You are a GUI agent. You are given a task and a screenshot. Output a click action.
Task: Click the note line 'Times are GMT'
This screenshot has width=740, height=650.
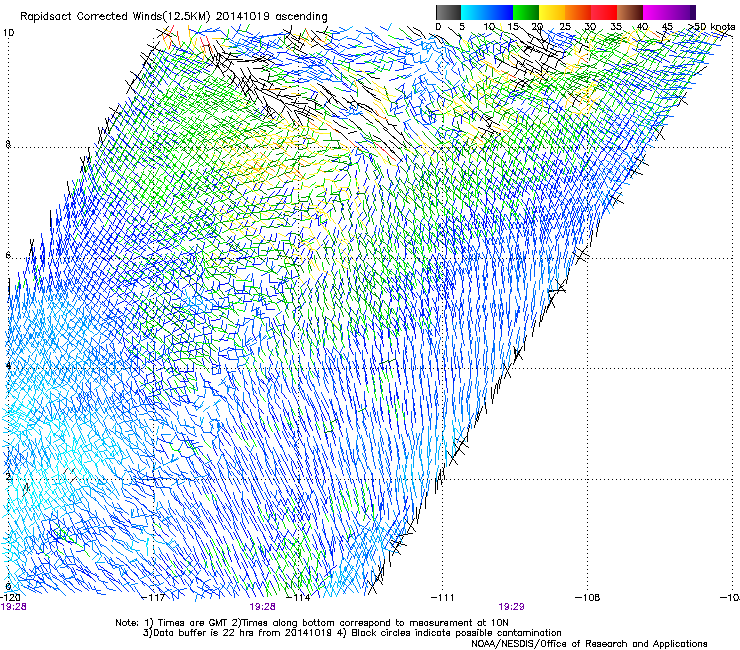[x=193, y=623]
